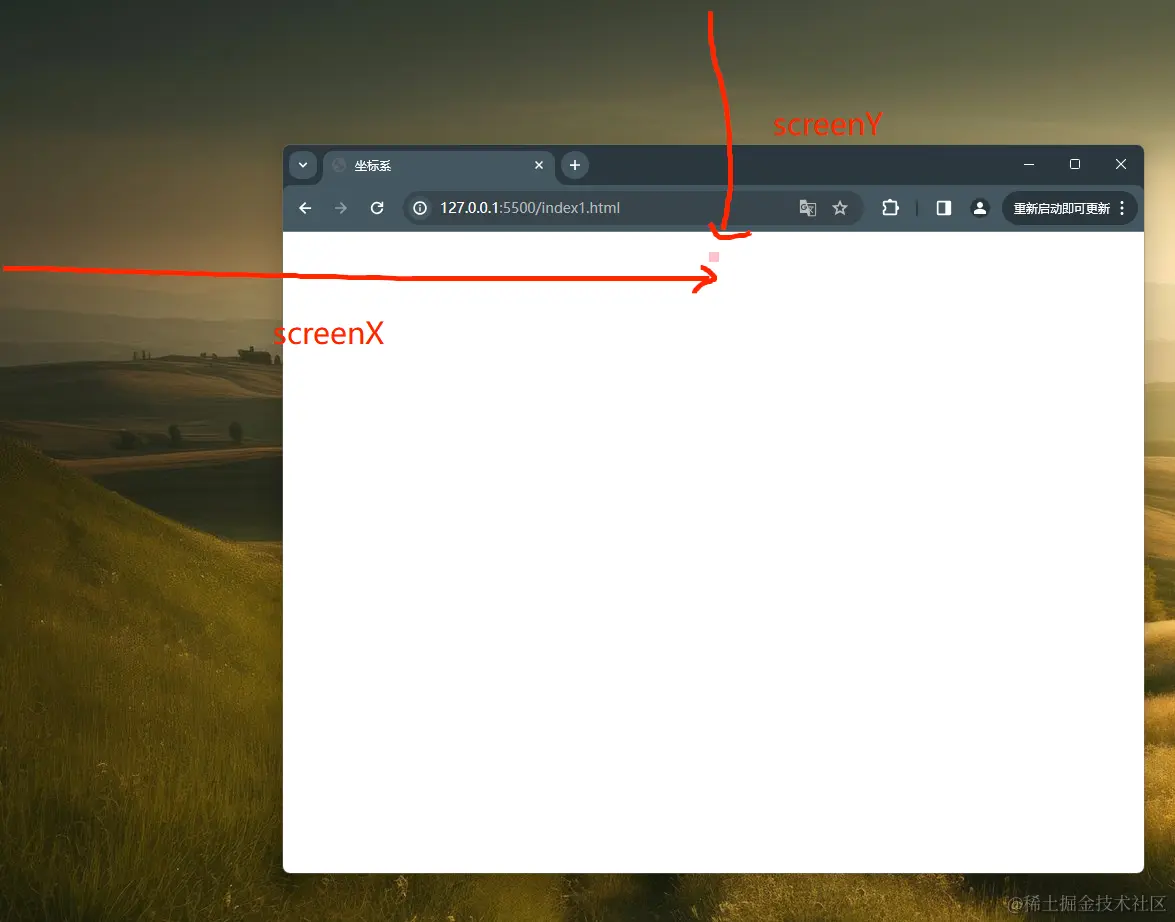This screenshot has width=1175, height=922.
Task: View site information icon in address bar
Action: 420,208
